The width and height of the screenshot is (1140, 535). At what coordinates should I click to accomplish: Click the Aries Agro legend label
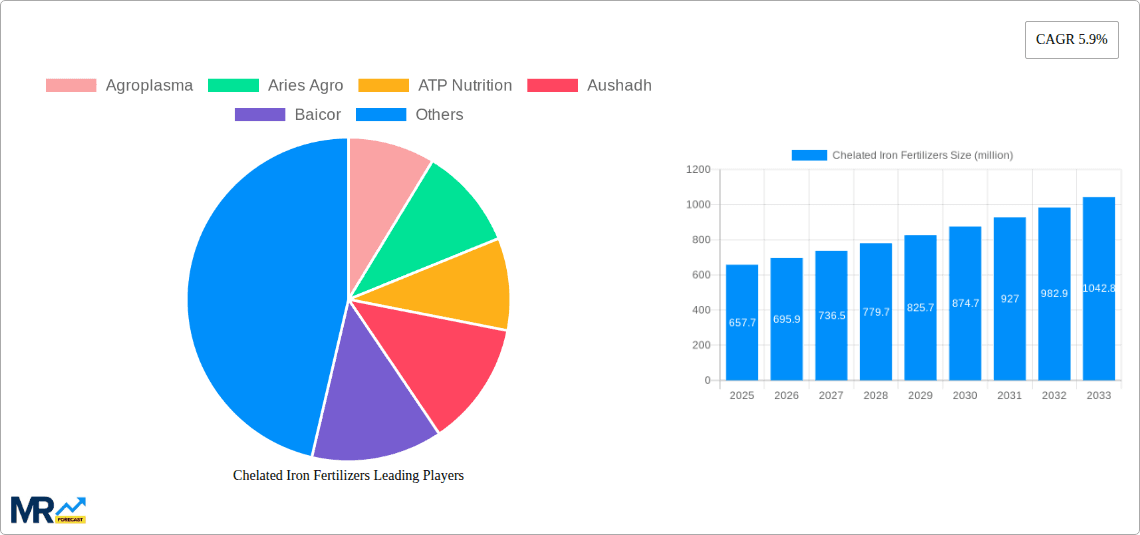tap(305, 85)
